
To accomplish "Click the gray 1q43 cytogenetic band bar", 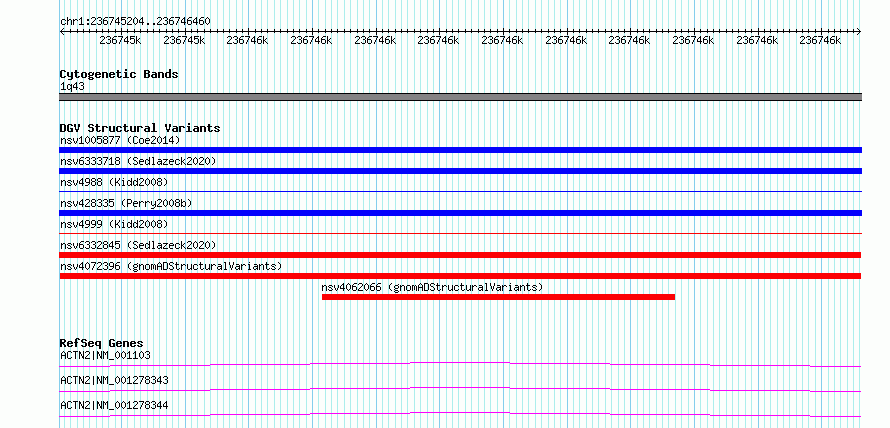I will pos(460,97).
